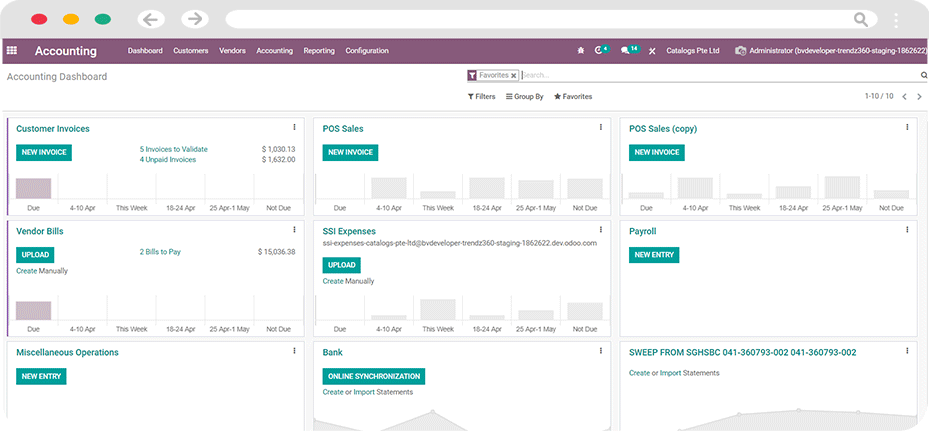Screen dimensions: 929x431
Task: Click Import link in Bank card
Action: [364, 392]
